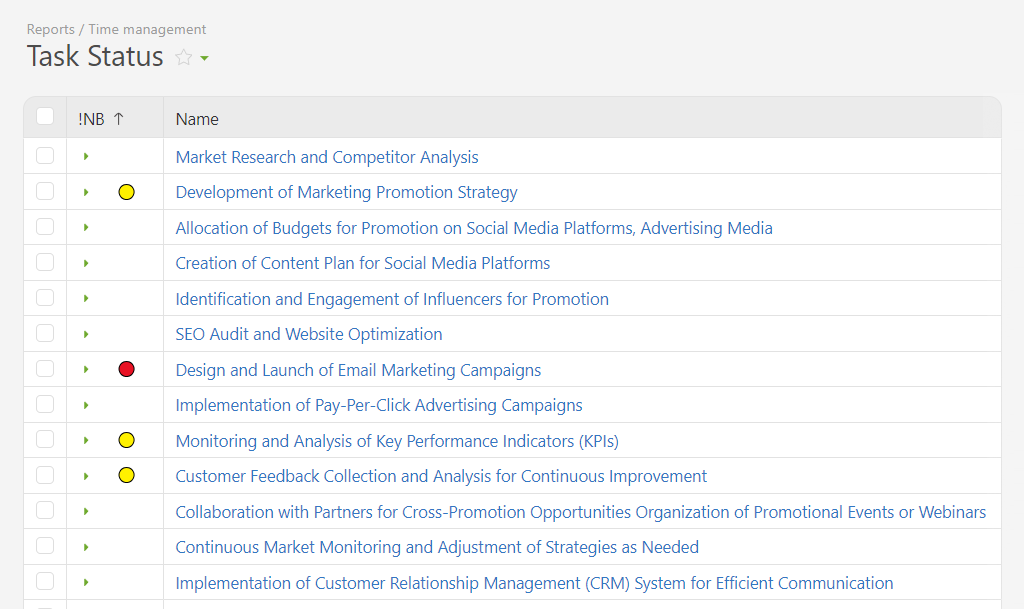Open Creation of Content Plan task link
1024x609 pixels.
tap(362, 264)
